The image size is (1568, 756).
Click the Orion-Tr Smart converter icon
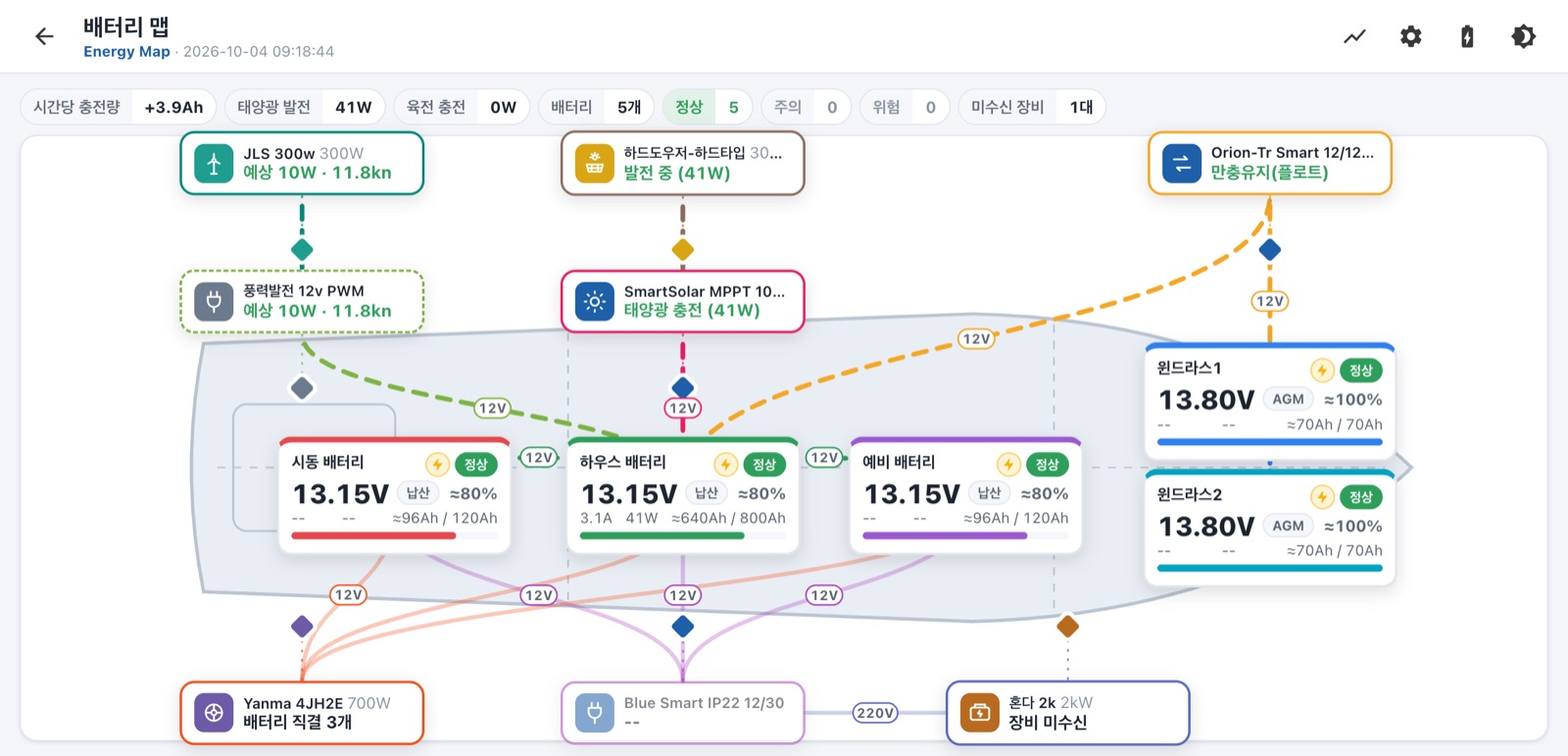coord(1182,164)
